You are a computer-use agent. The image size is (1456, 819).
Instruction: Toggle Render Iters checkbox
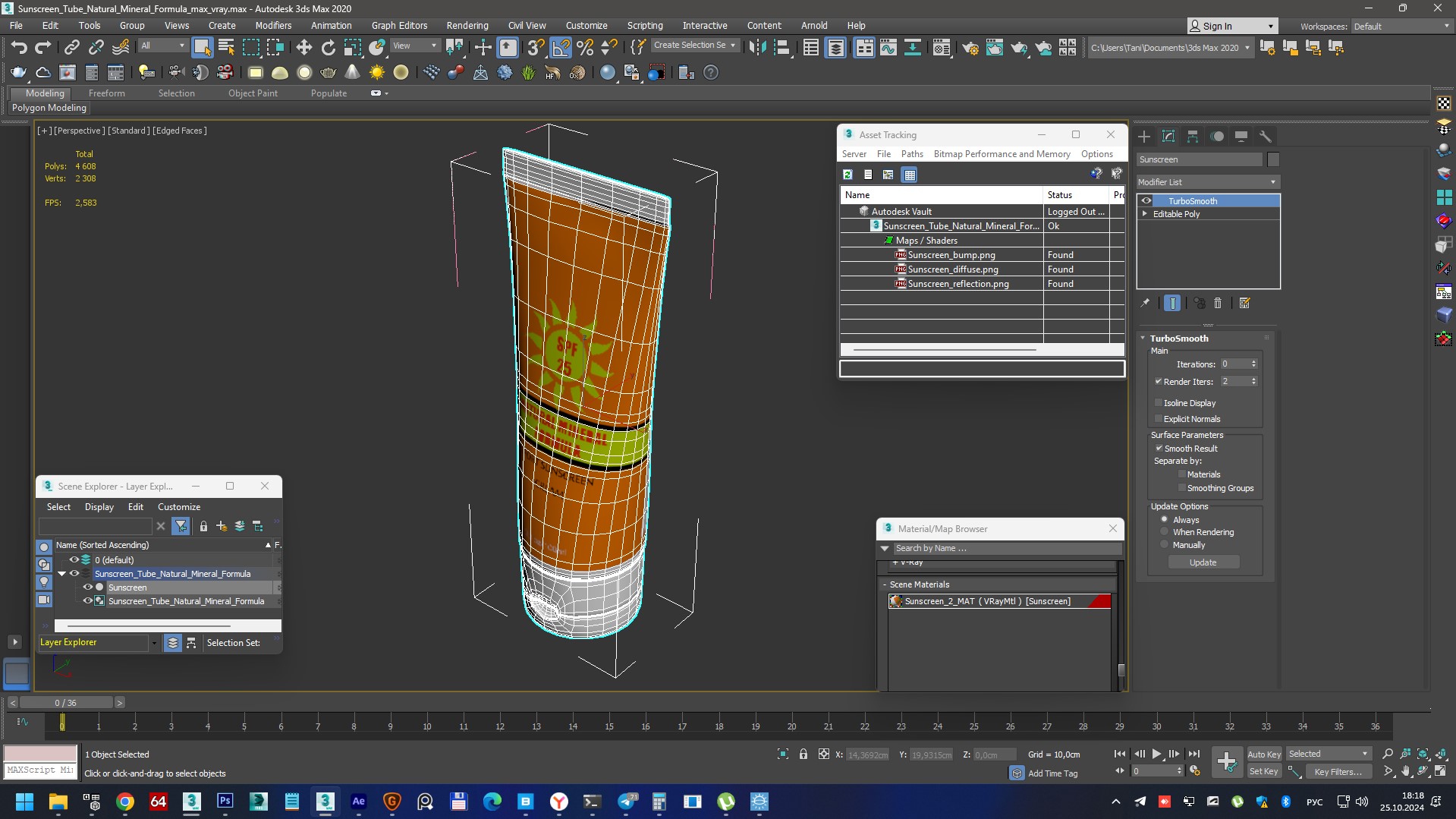pyautogui.click(x=1159, y=382)
